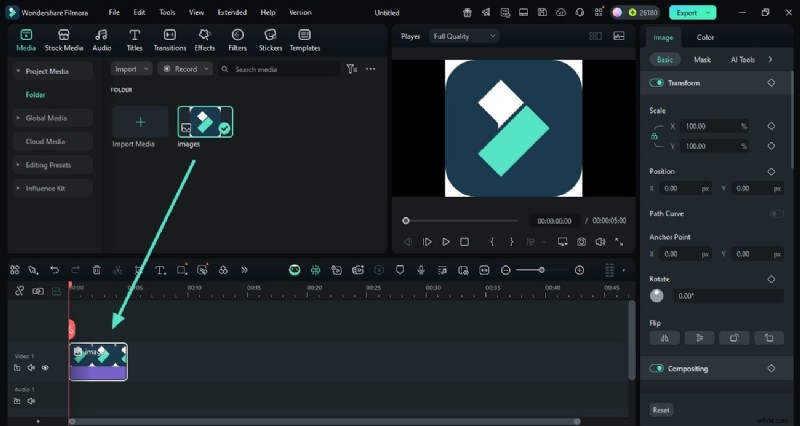Open the Export button dropdown arrow
The image size is (800, 426).
tap(708, 13)
